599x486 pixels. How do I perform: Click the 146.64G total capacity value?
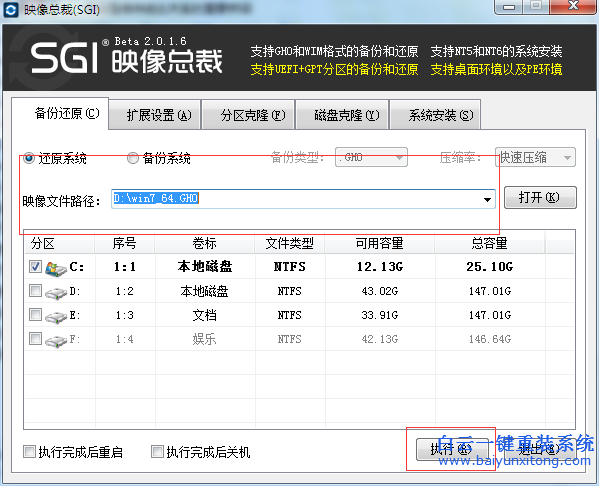[490, 339]
